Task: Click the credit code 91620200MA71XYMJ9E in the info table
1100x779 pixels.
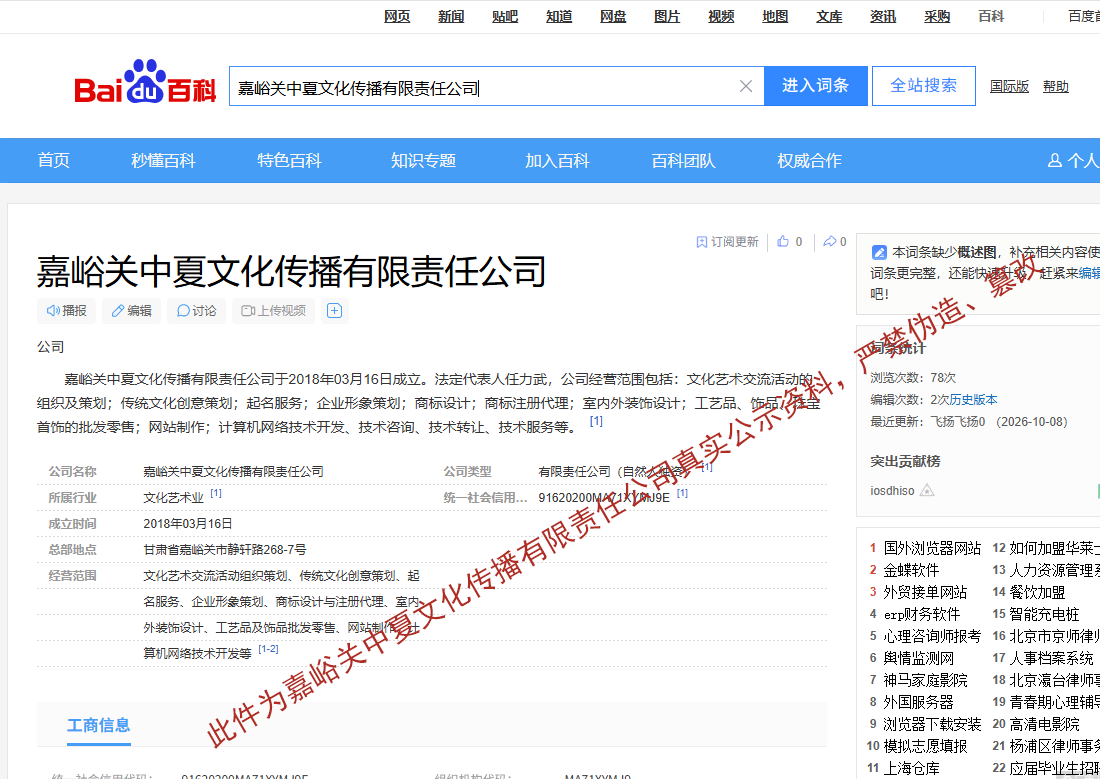Action: coord(604,498)
